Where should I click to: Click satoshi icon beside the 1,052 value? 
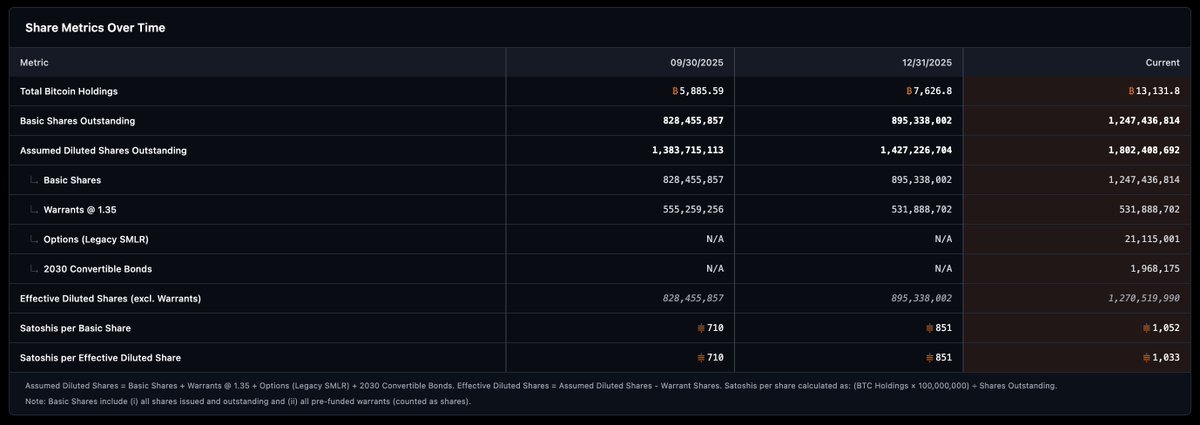coord(1146,328)
